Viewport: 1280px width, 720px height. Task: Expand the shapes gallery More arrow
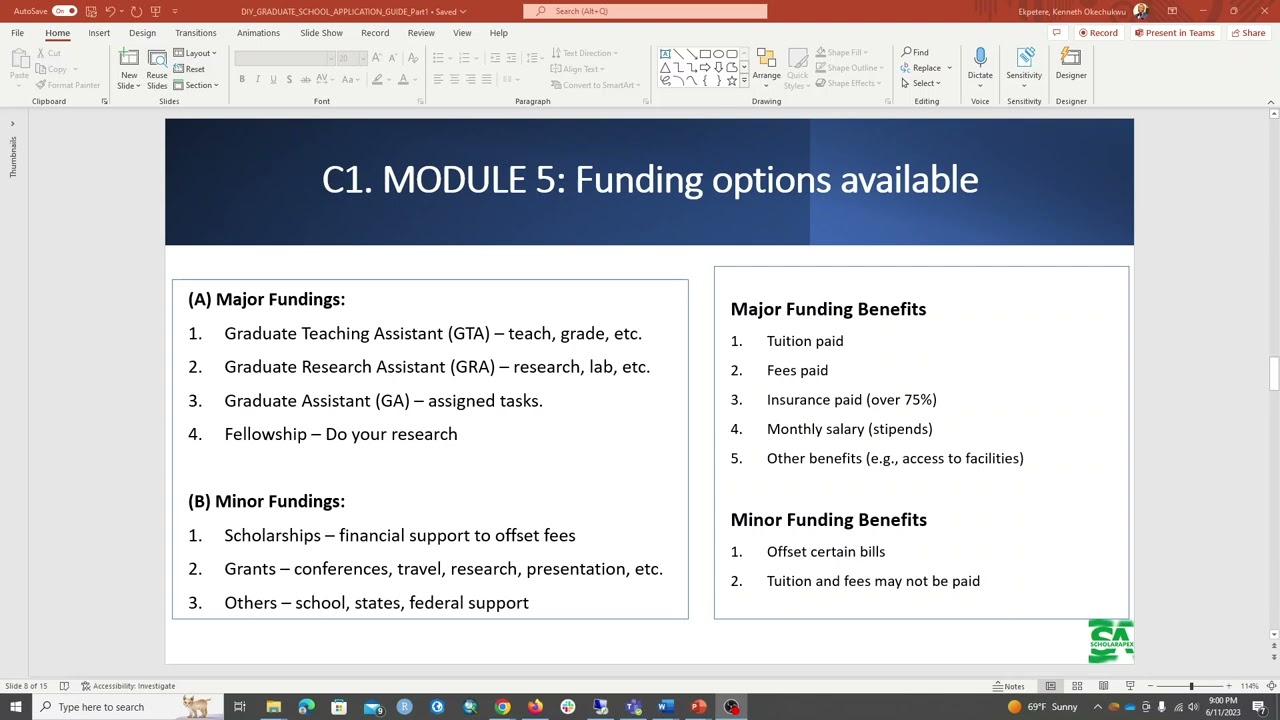point(744,80)
